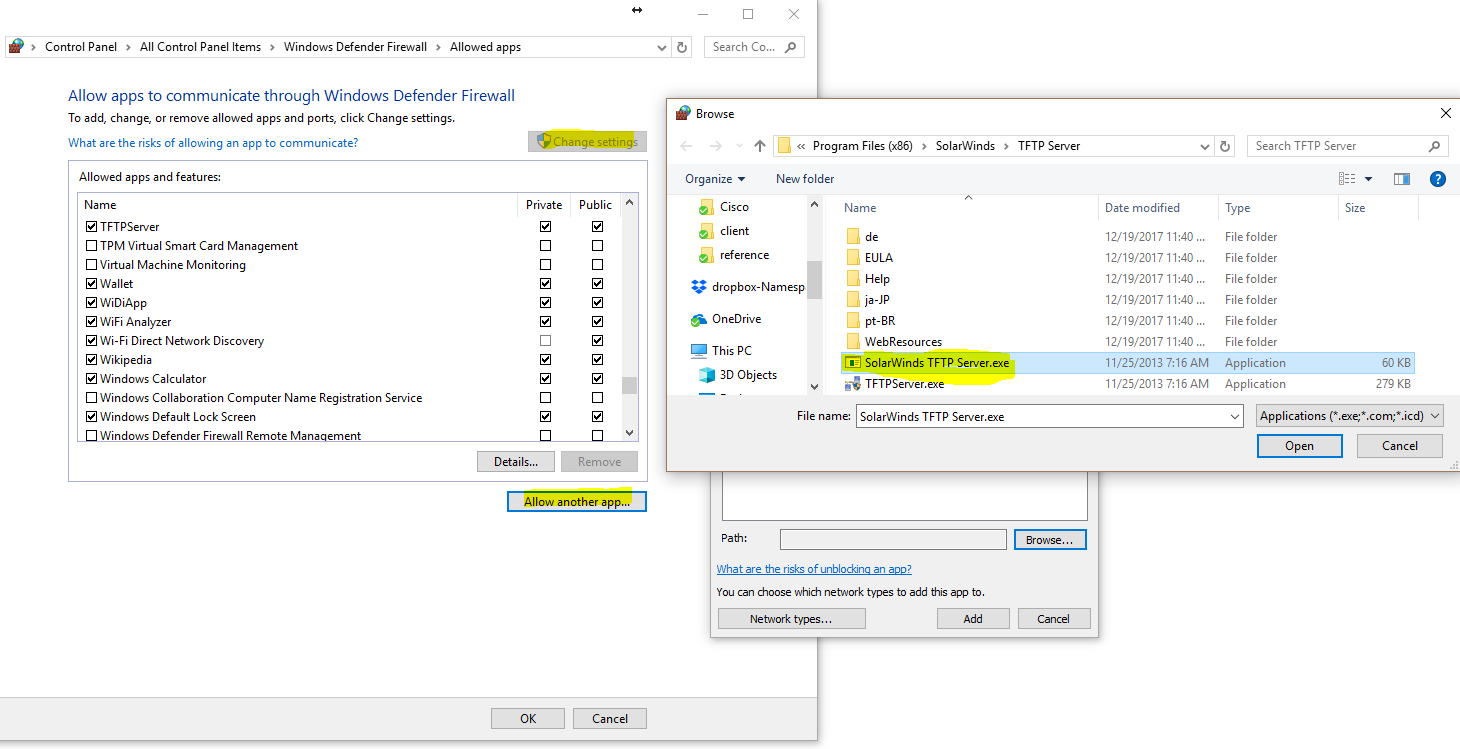Open Help via the blue question mark icon
The width and height of the screenshot is (1460, 749).
[x=1438, y=179]
